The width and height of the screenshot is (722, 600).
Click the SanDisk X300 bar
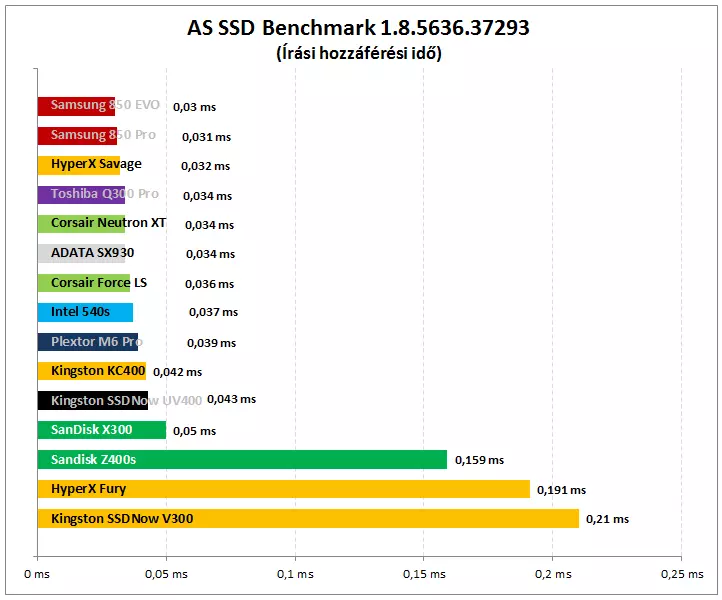pos(102,430)
